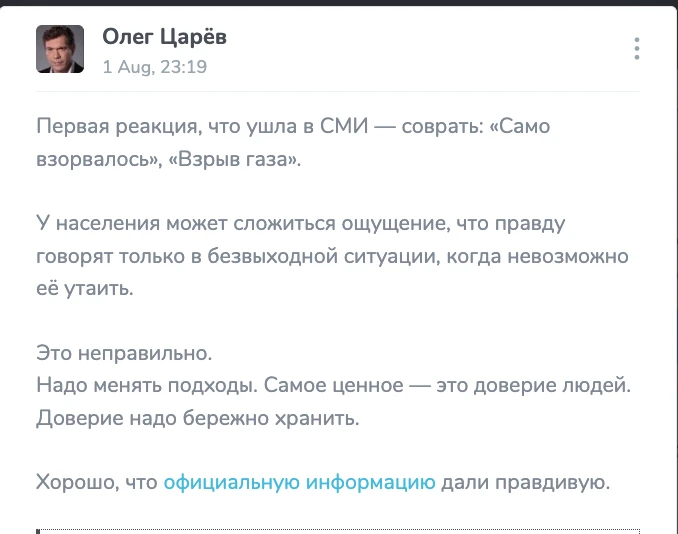Click Олег Царёв's profile avatar
This screenshot has height=534, width=678.
[x=60, y=49]
